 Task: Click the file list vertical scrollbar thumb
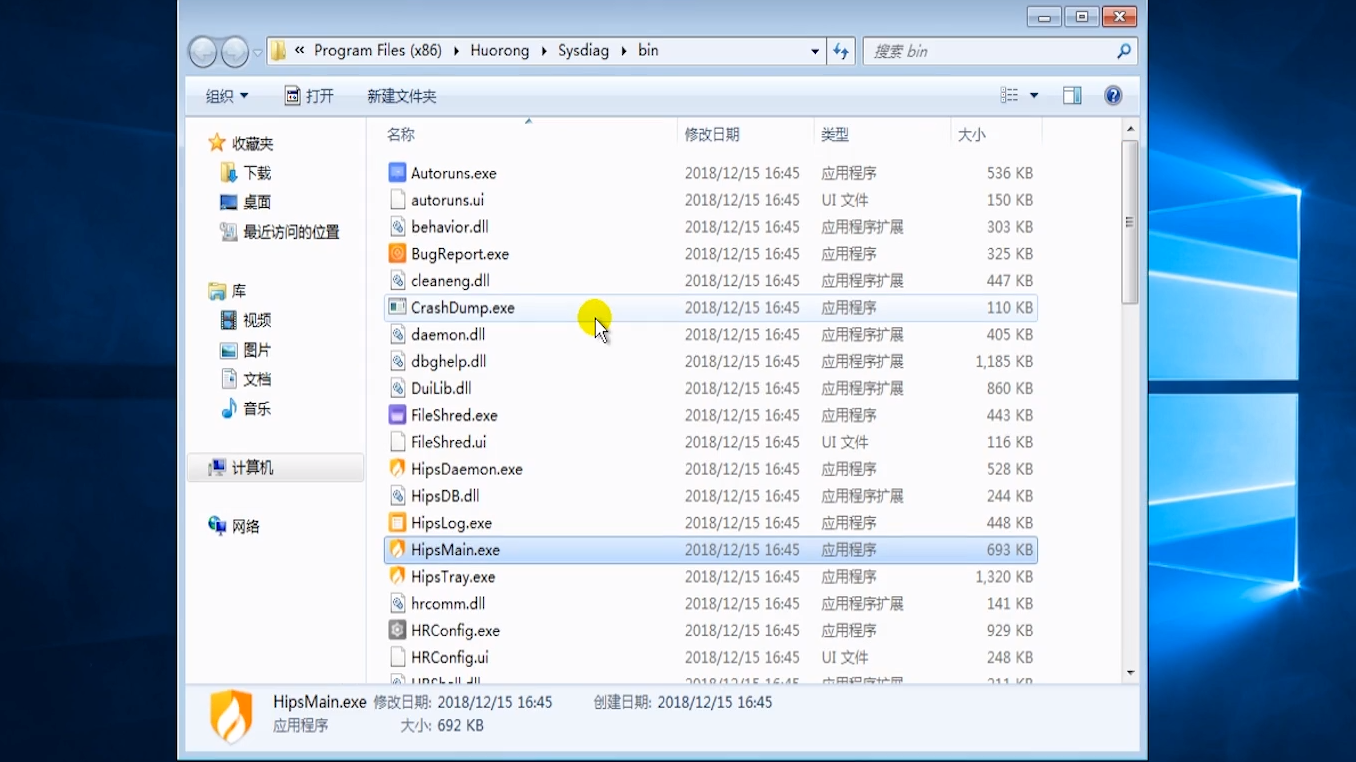pos(1130,222)
